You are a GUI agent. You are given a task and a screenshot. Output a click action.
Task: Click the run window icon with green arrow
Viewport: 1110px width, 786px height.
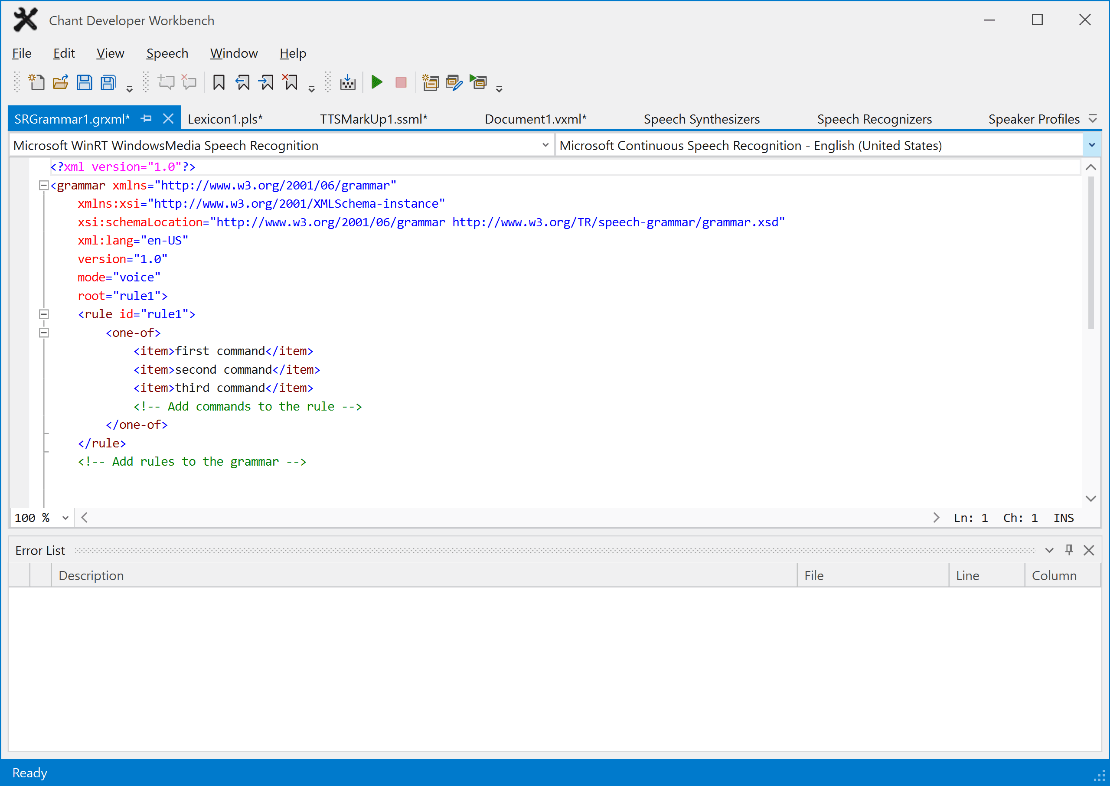tap(478, 82)
